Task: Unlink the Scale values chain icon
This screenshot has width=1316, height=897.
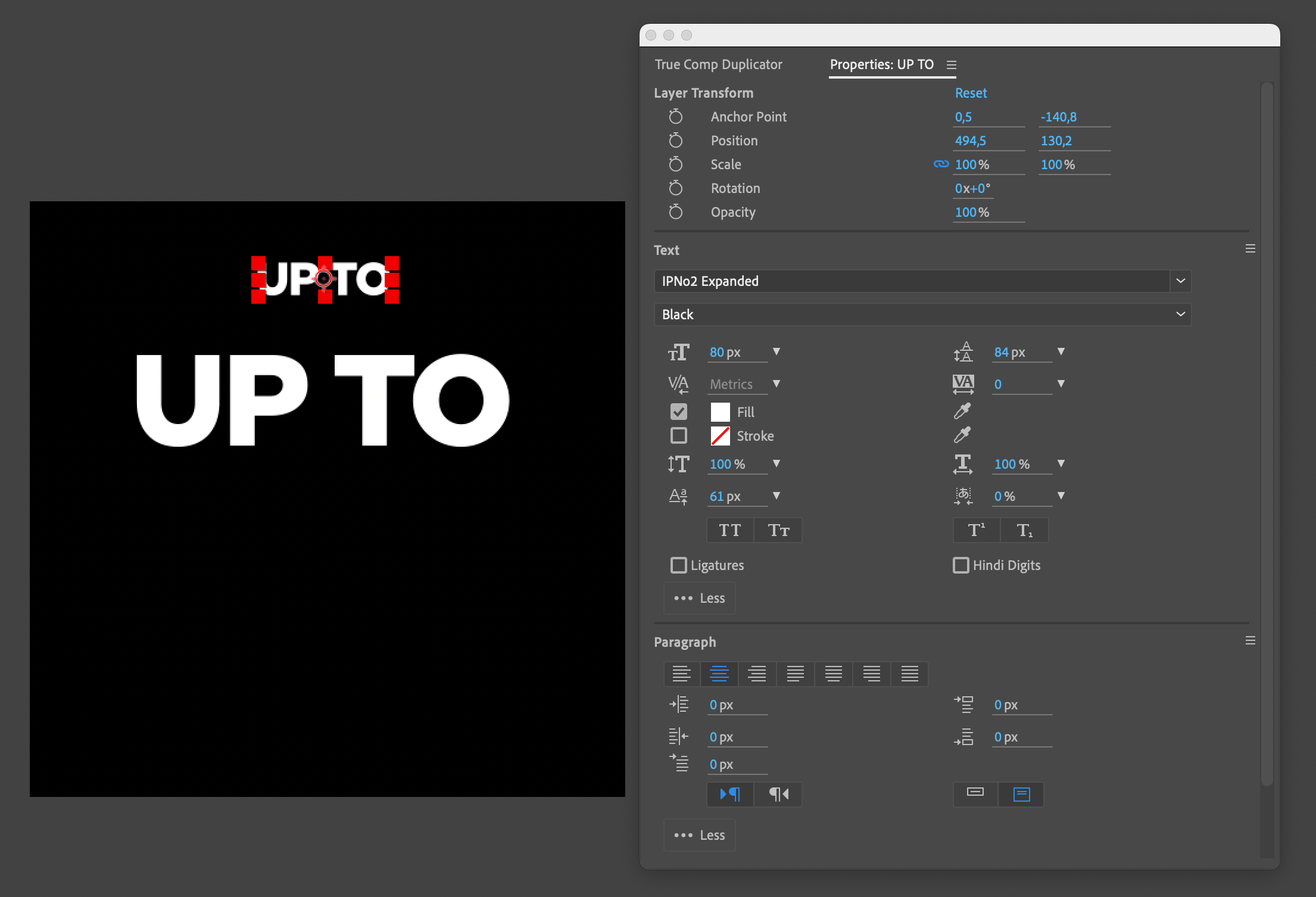Action: point(942,164)
